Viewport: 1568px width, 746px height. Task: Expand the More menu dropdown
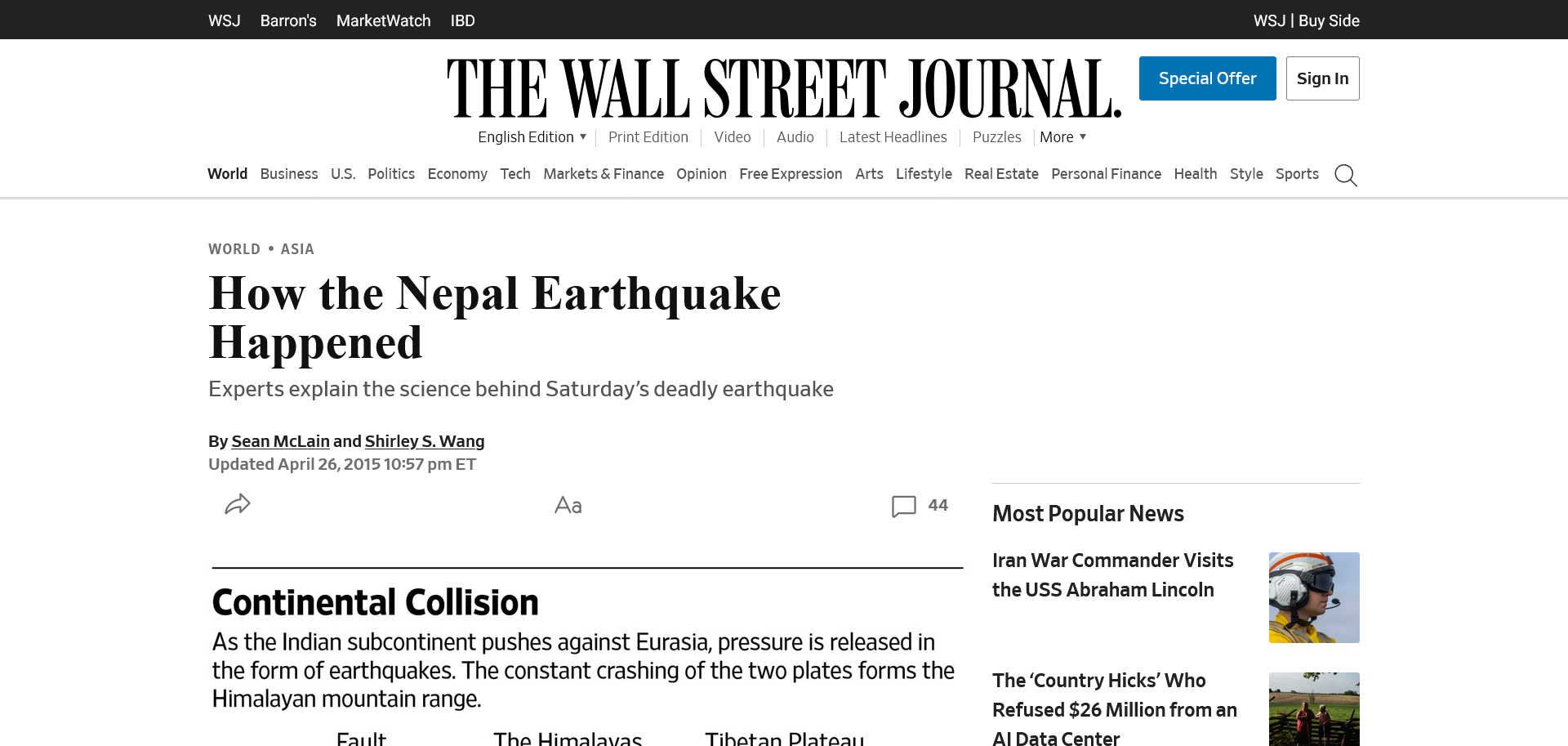1063,137
